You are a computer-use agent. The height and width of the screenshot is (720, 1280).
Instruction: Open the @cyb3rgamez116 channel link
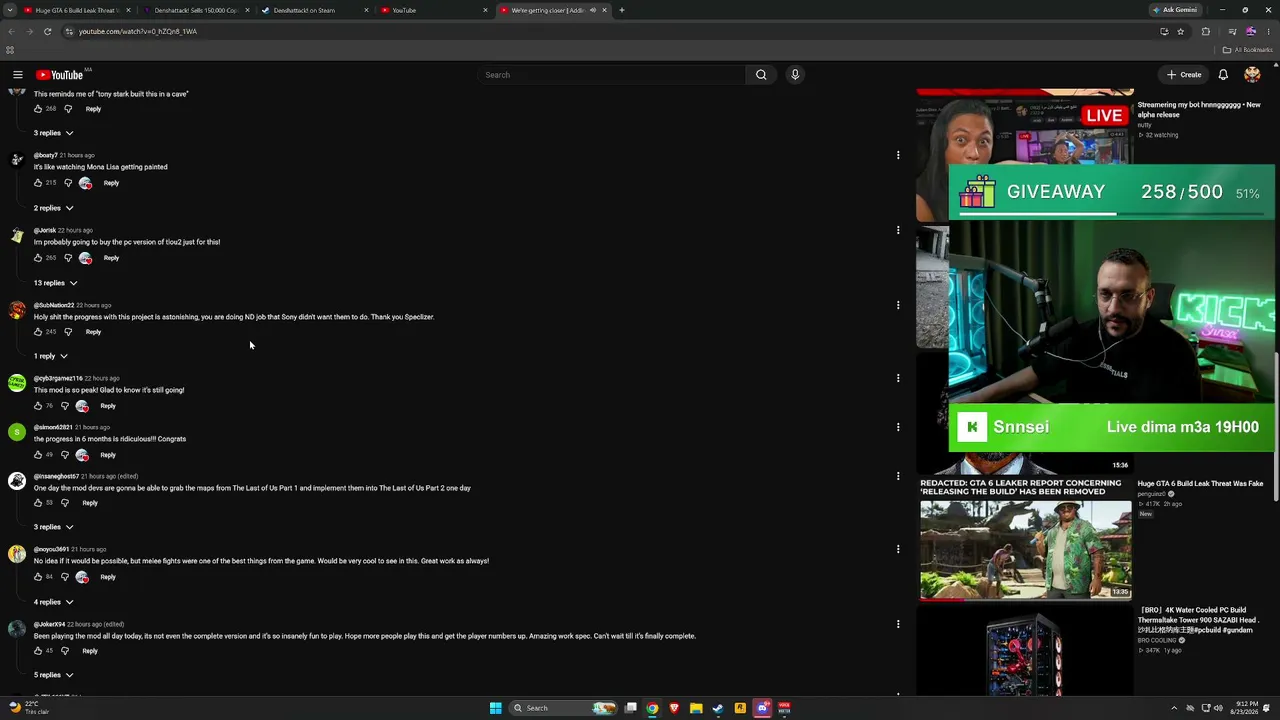tap(58, 378)
